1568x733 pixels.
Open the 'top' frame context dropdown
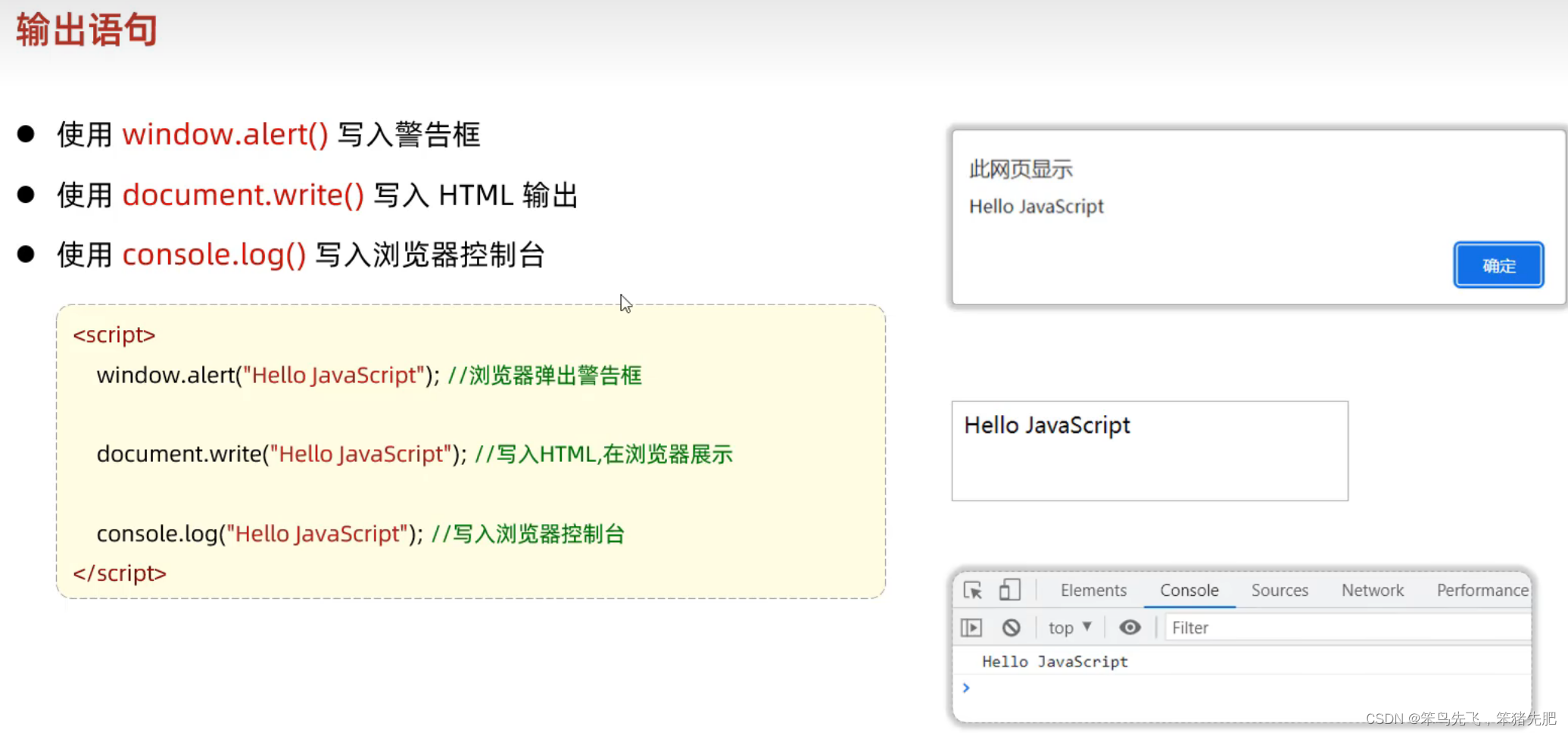[x=1068, y=627]
